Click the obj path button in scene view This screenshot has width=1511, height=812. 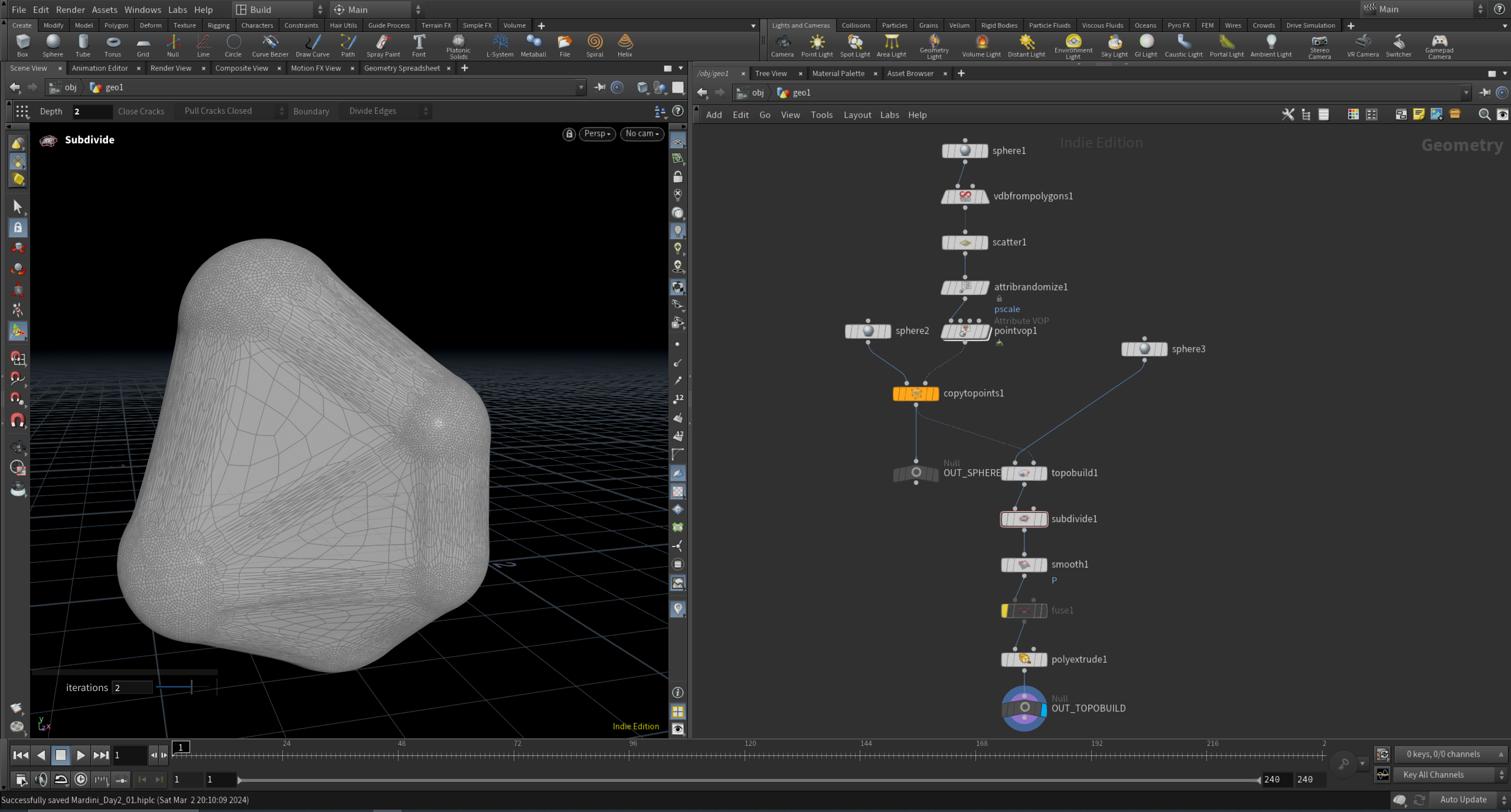coord(64,87)
